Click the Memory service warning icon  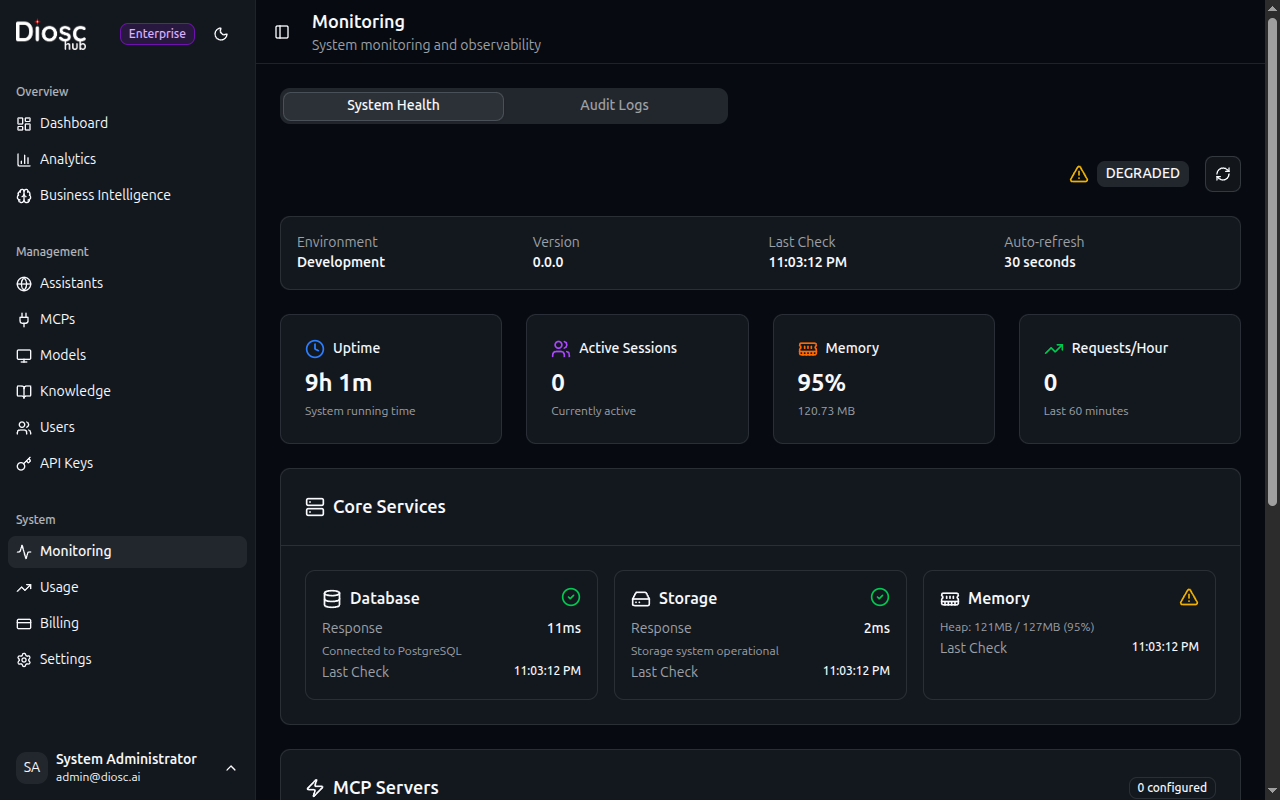click(1188, 597)
